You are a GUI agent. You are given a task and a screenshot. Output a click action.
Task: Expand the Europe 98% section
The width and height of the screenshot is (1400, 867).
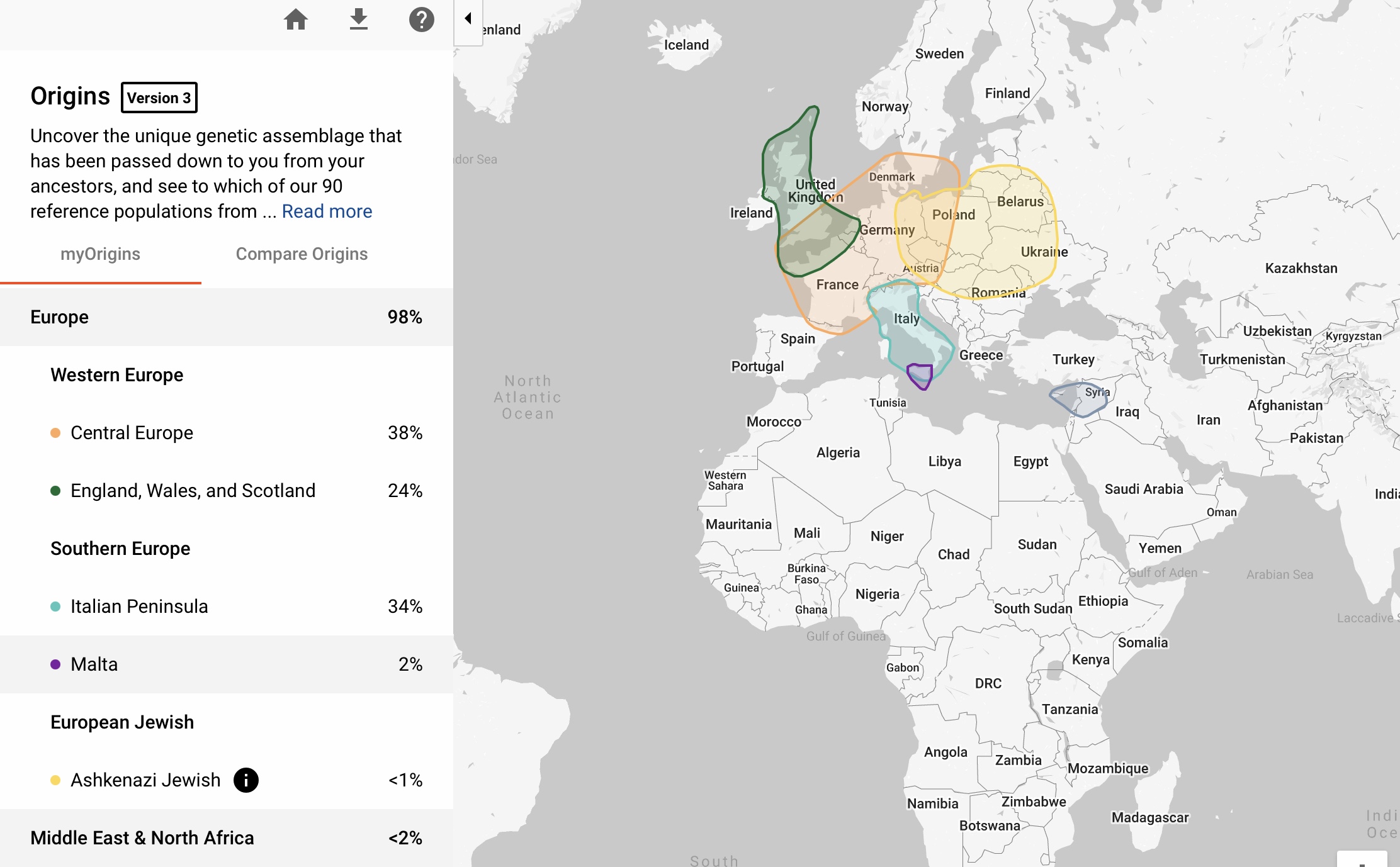point(227,317)
